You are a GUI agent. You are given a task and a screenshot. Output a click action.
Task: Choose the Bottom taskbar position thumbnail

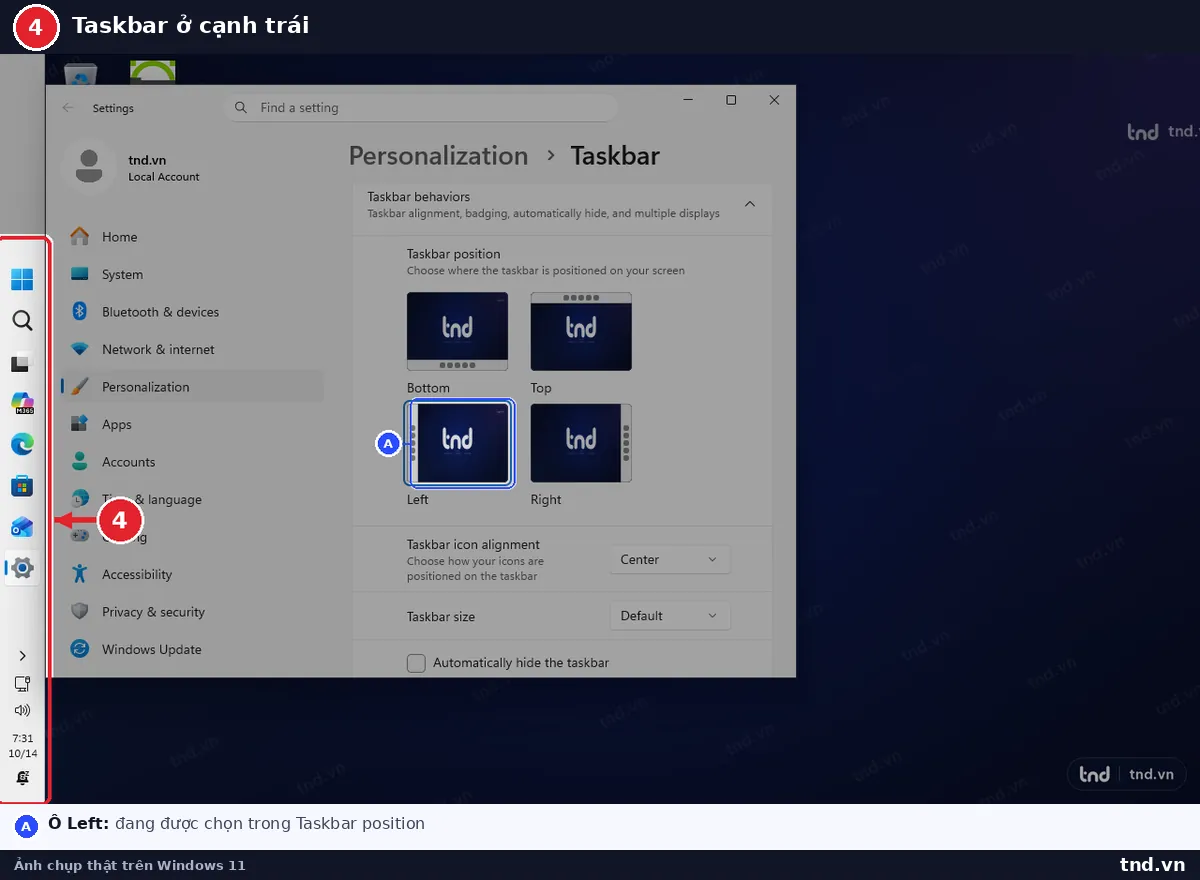[x=457, y=332]
